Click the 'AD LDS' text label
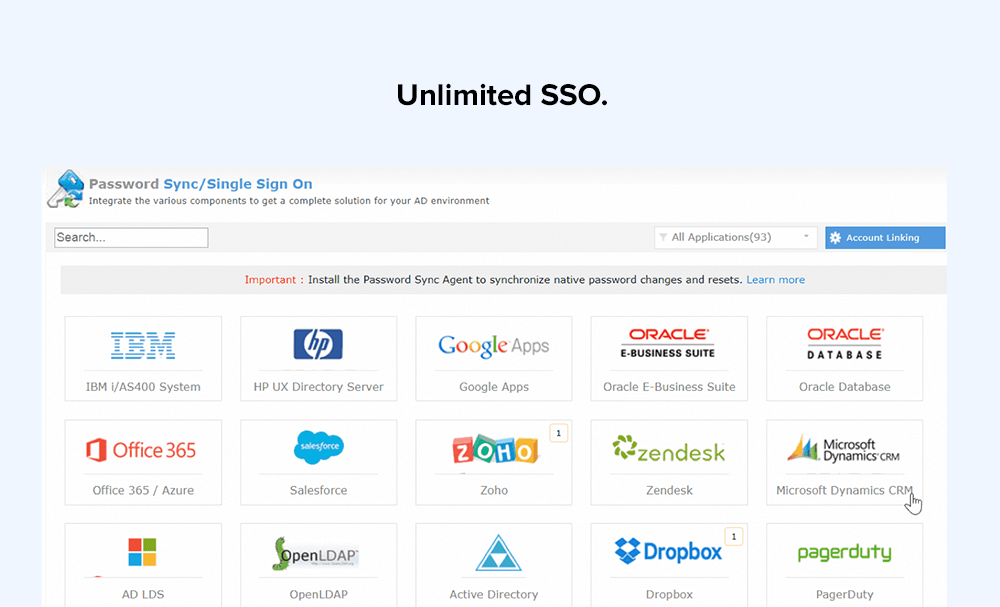 [x=143, y=594]
